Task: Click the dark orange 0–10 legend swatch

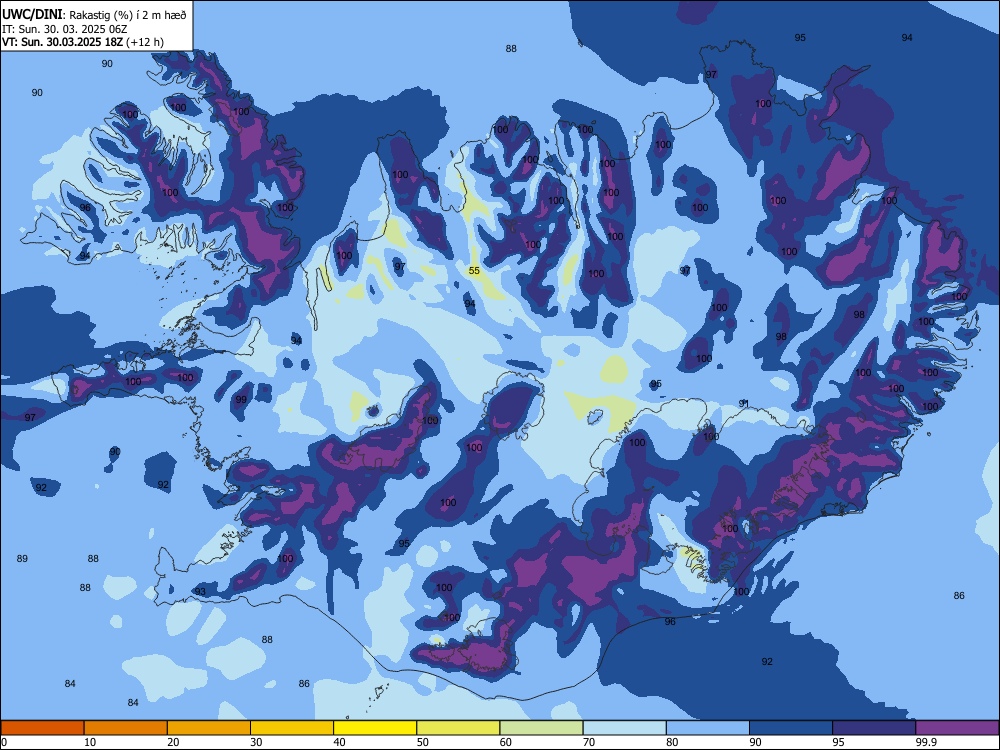Action: click(x=42, y=728)
